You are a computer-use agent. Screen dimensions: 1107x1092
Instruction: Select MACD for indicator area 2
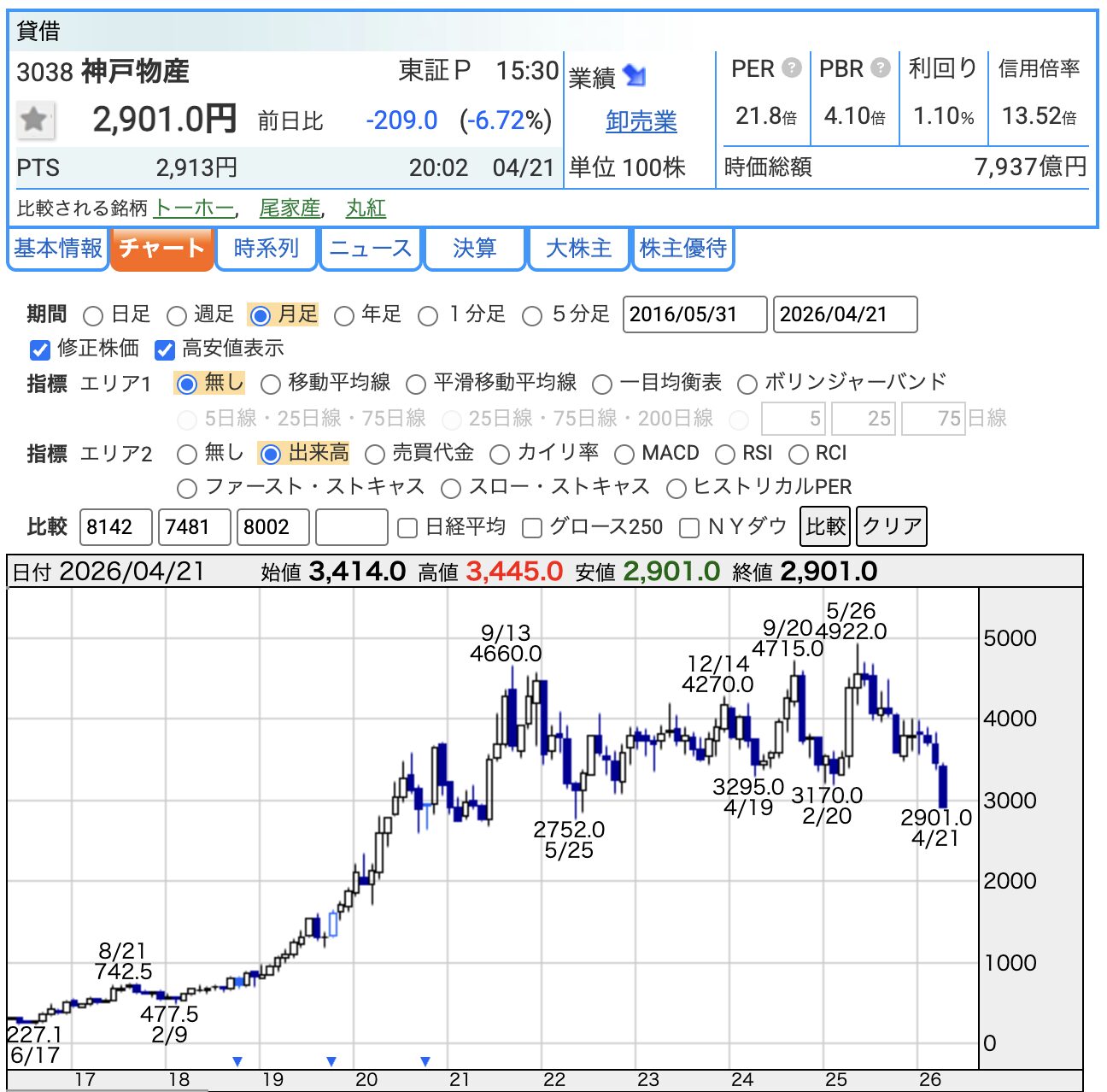coord(624,454)
